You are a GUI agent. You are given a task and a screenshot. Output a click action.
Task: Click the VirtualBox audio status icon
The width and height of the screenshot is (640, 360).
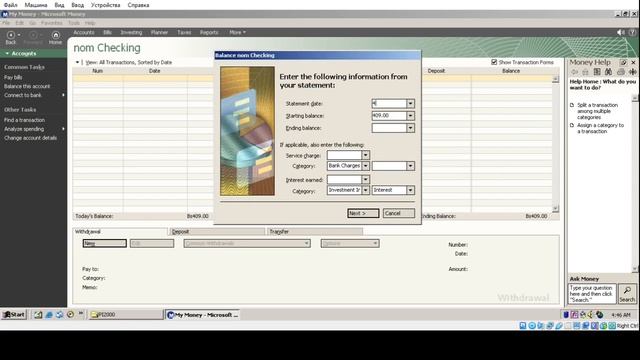click(541, 326)
